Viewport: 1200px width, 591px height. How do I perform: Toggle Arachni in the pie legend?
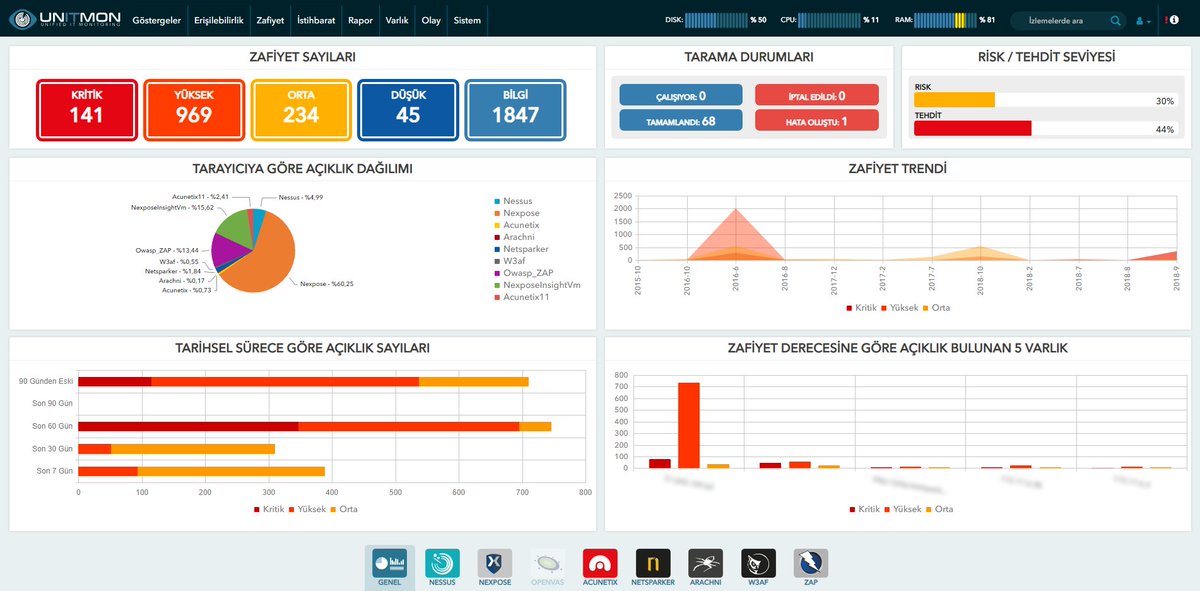tap(515, 237)
